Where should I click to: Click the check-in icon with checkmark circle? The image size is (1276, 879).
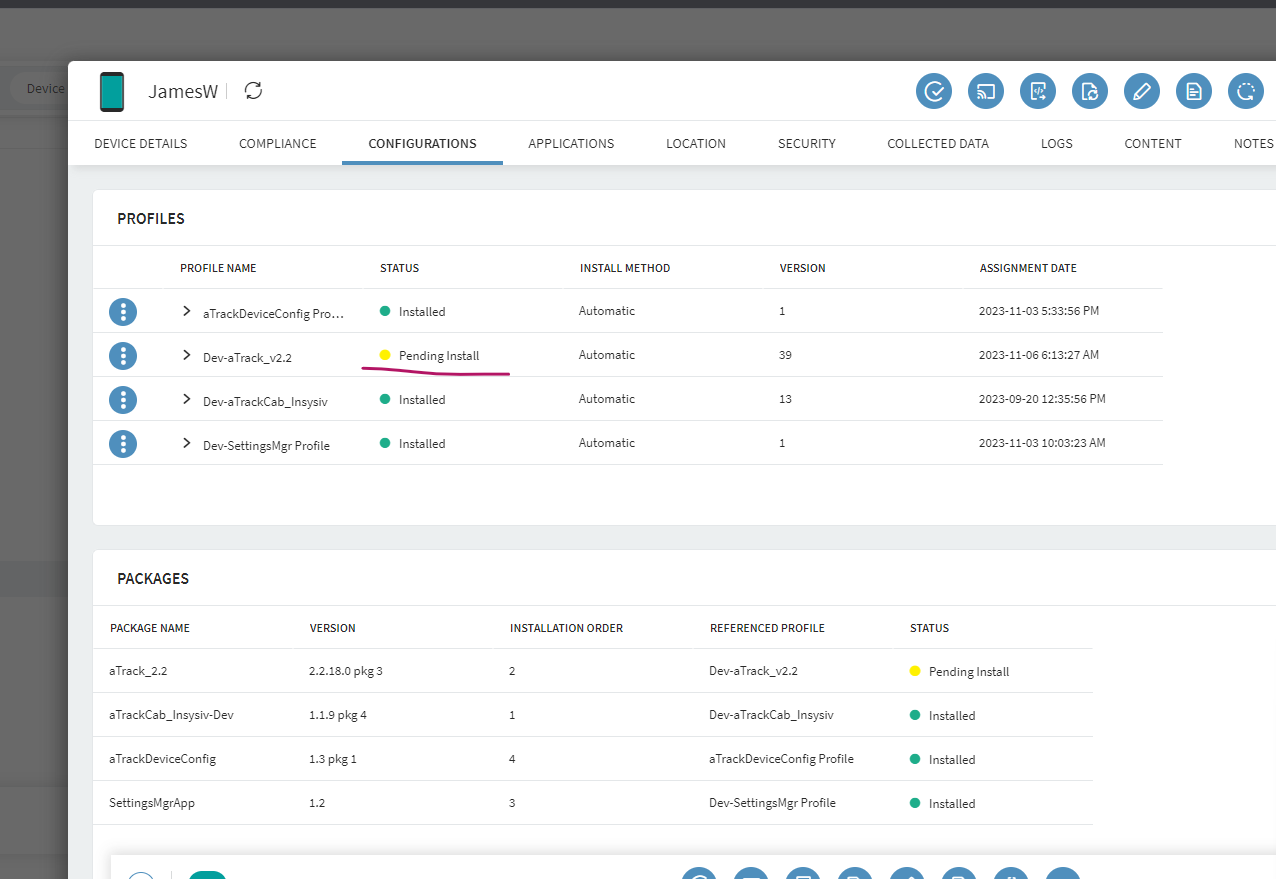point(934,91)
